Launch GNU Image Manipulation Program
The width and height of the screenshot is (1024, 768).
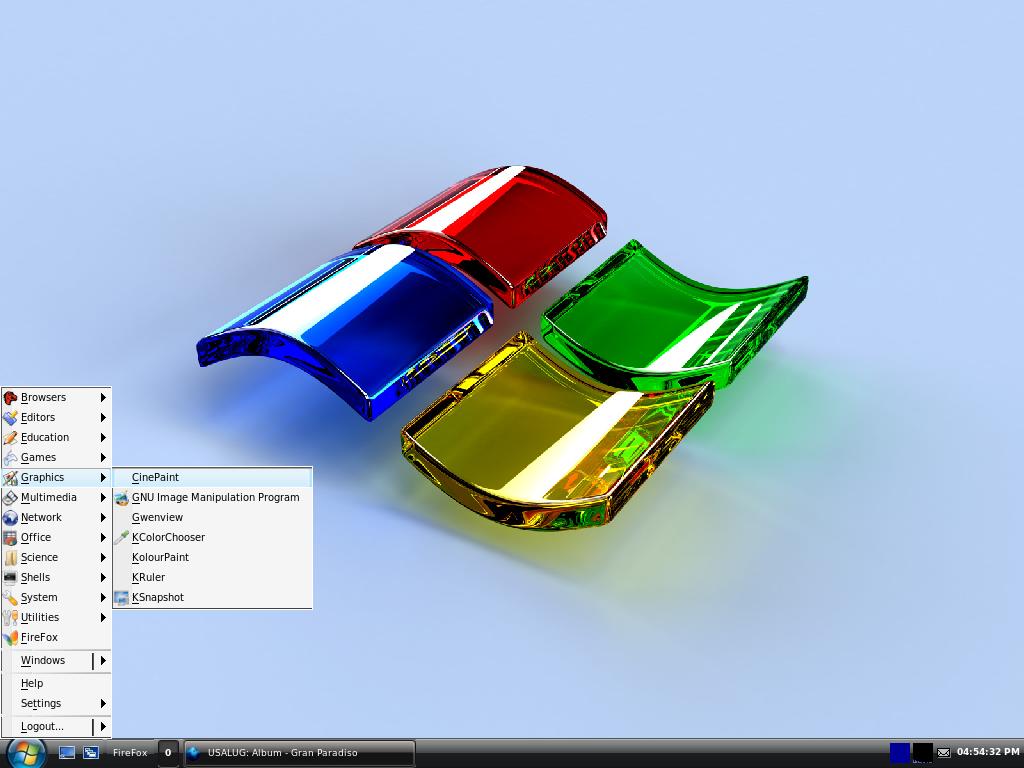point(212,498)
